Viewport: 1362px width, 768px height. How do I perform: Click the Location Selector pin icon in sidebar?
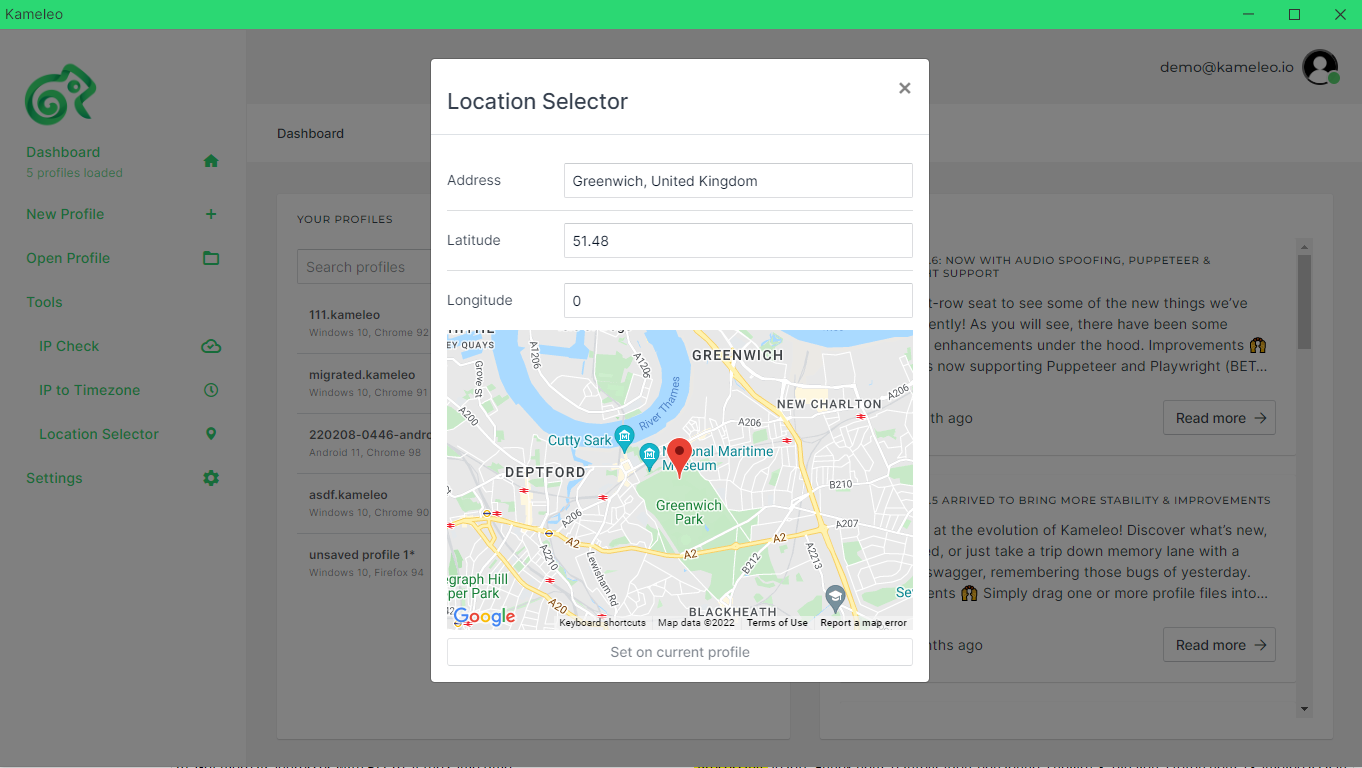[211, 434]
